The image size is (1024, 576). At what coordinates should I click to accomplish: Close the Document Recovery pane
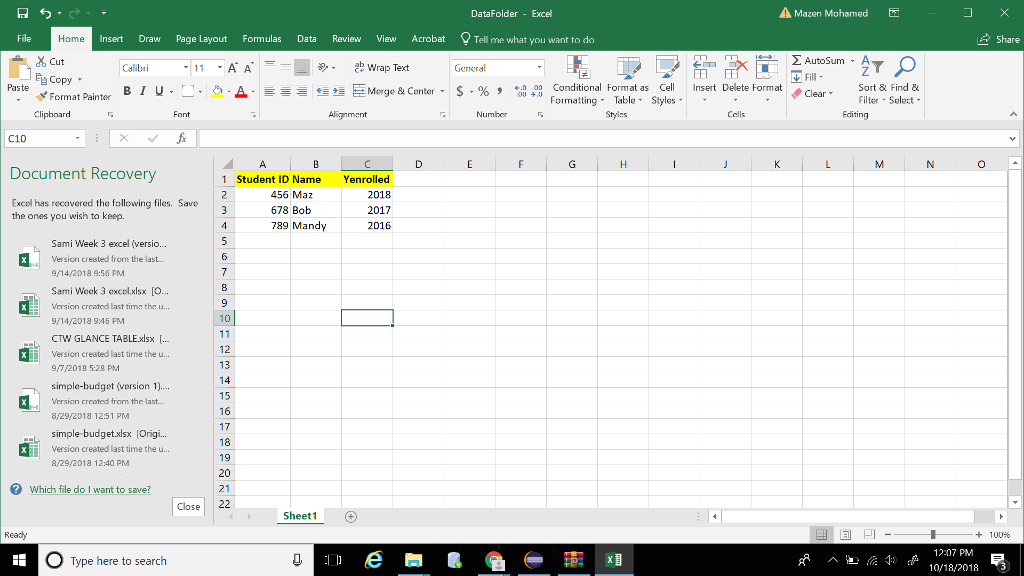188,507
